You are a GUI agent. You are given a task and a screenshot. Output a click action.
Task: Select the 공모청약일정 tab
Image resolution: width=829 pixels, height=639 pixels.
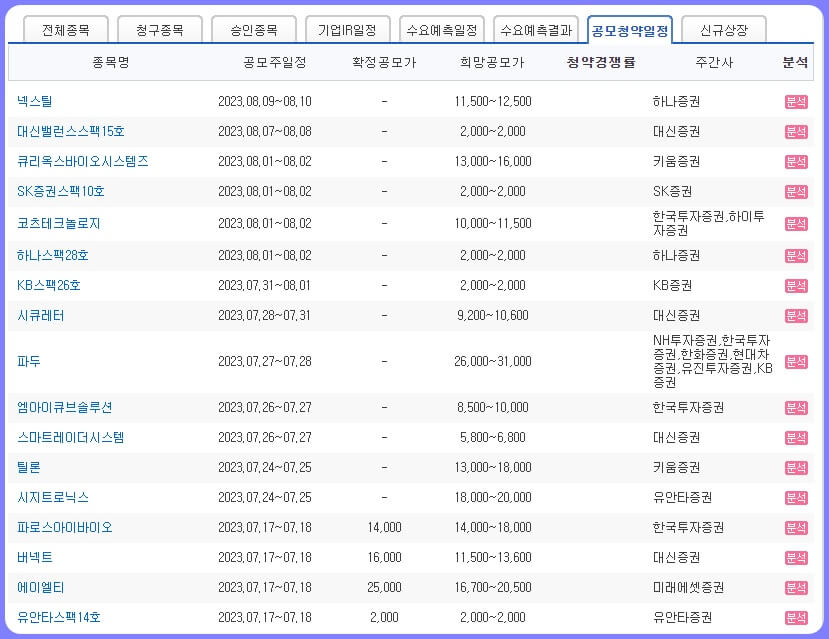(x=630, y=30)
